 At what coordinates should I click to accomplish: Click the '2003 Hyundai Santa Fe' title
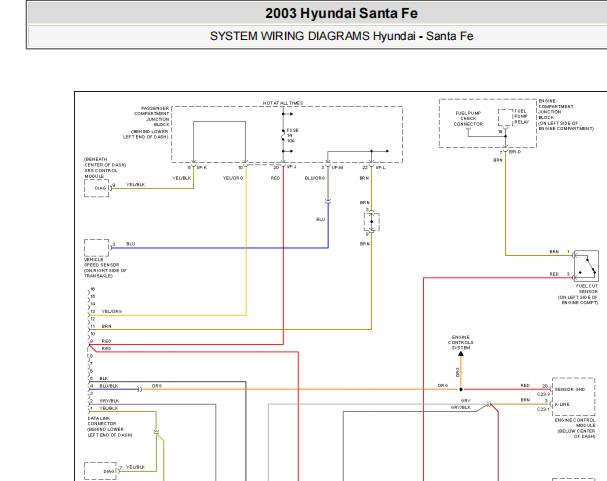pos(341,14)
